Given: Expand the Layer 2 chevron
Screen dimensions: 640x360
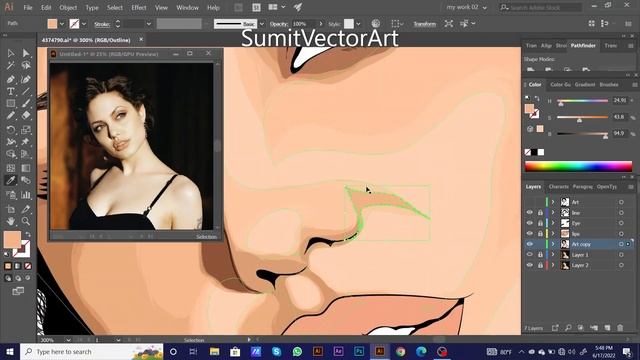Looking at the screenshot, I should [553, 265].
